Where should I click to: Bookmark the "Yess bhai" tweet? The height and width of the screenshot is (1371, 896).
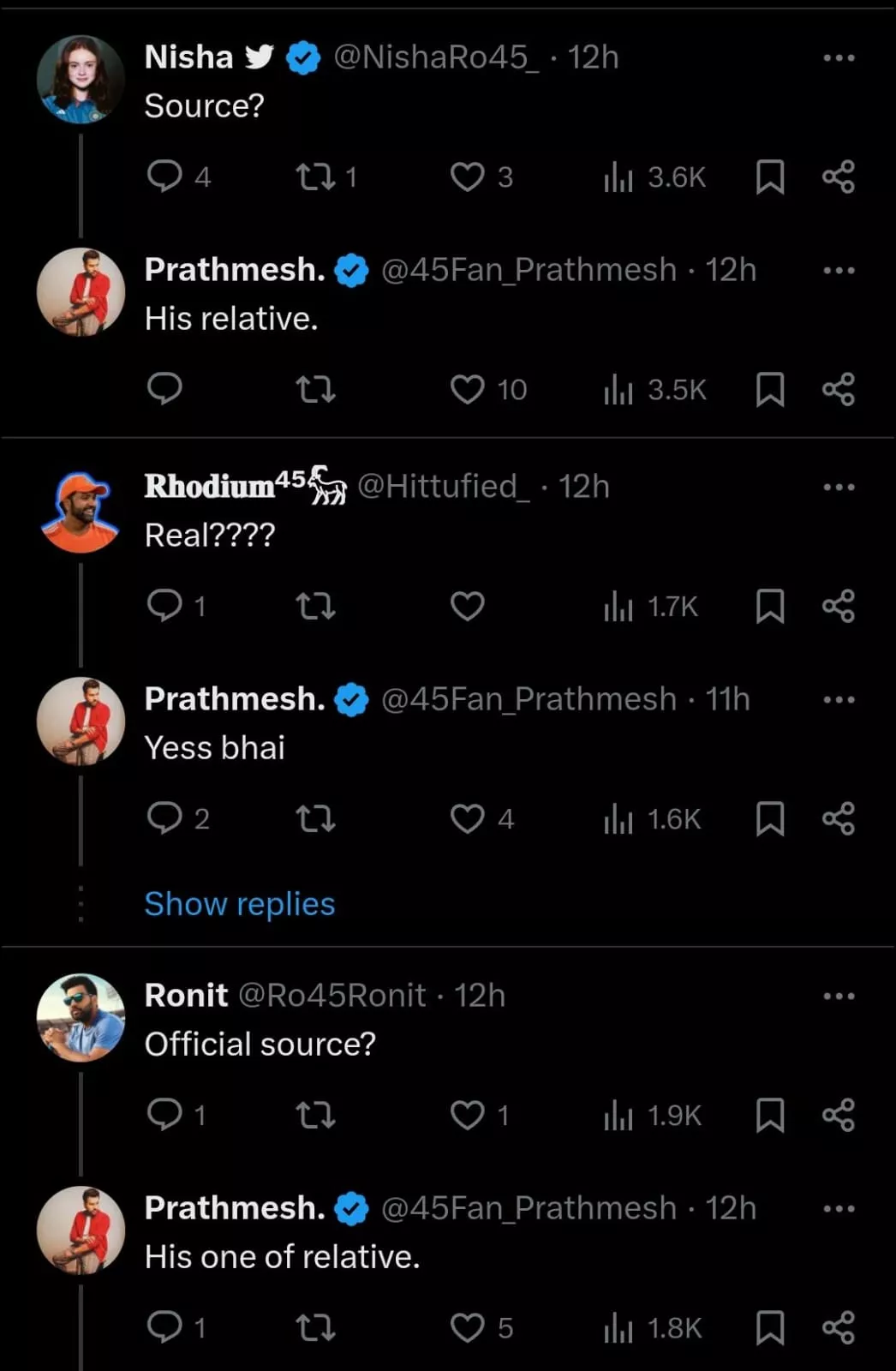[x=769, y=818]
